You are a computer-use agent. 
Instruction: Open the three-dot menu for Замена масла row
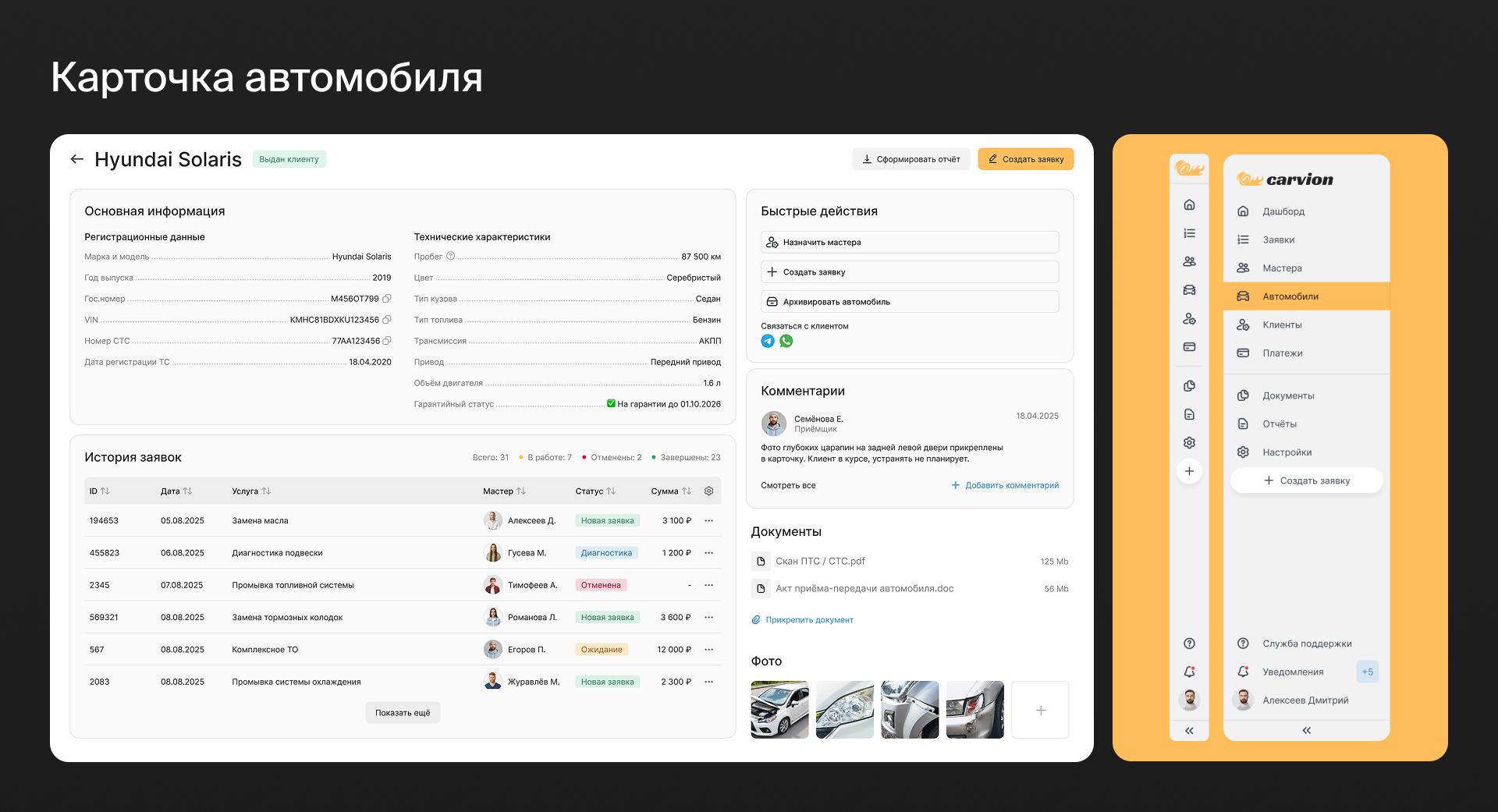click(x=708, y=521)
